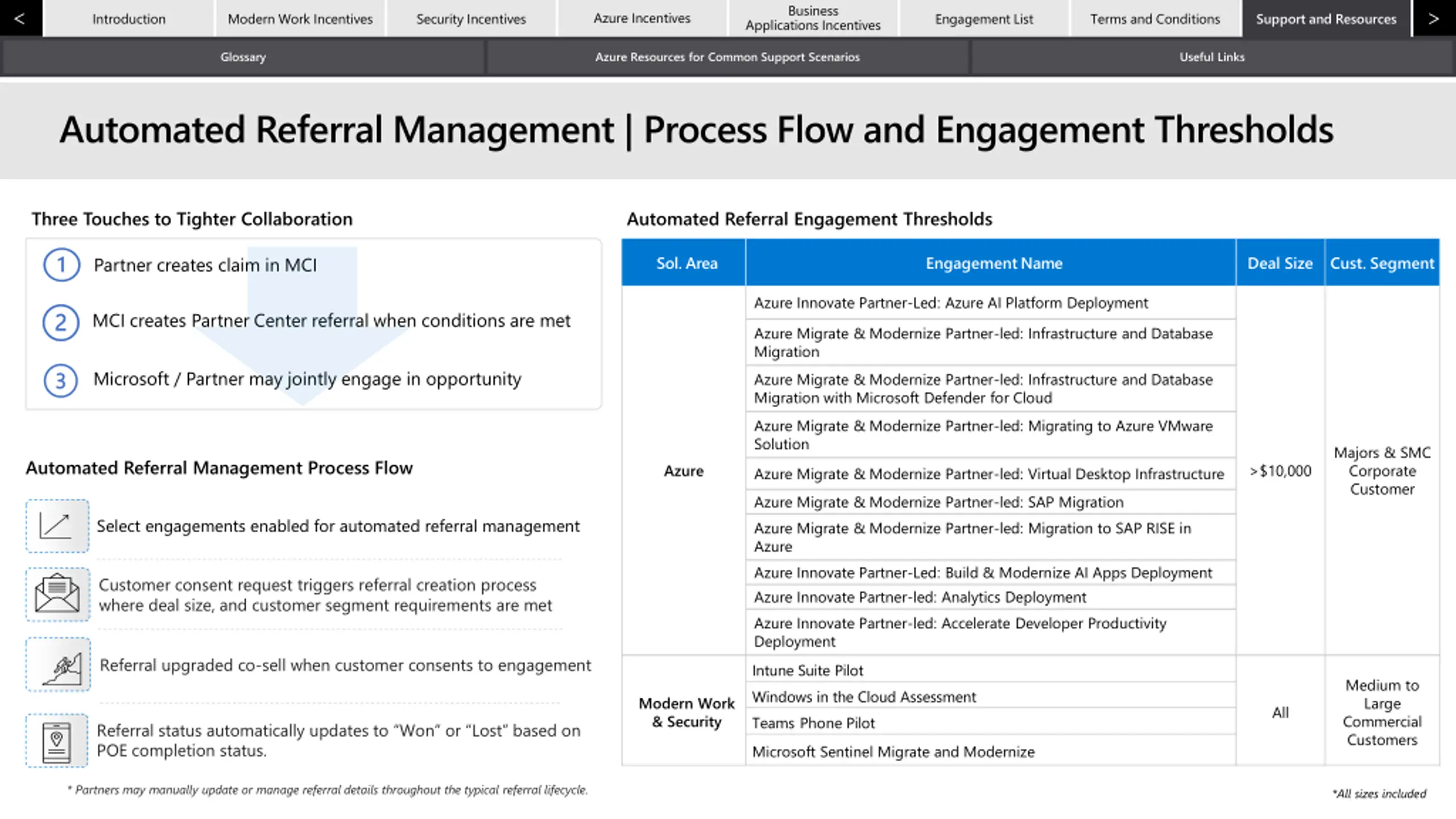The width and height of the screenshot is (1456, 819).
Task: Click the envelope icon for customer consent
Action: [57, 594]
